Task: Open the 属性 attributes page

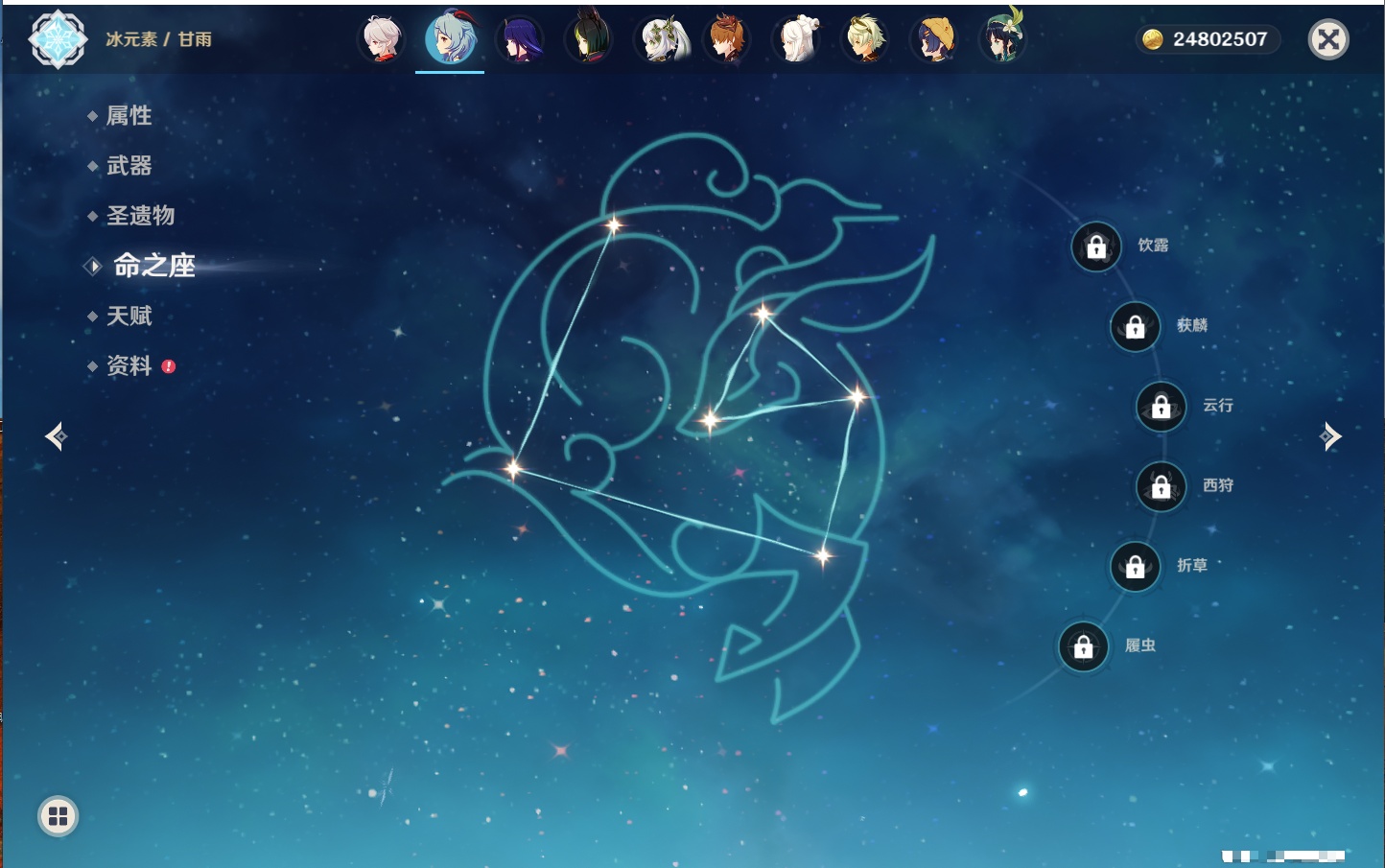Action: click(x=129, y=116)
